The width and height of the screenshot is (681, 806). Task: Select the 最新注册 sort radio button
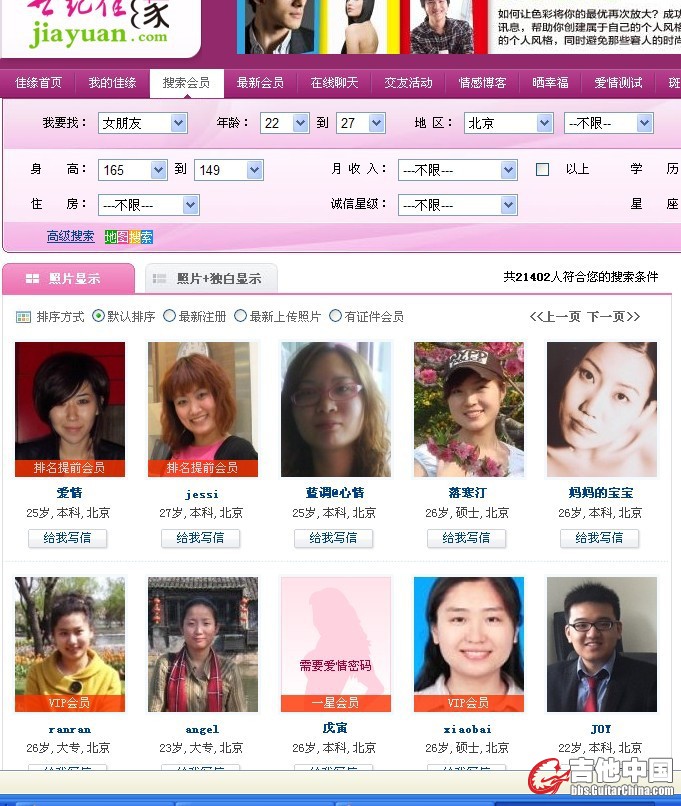[170, 316]
